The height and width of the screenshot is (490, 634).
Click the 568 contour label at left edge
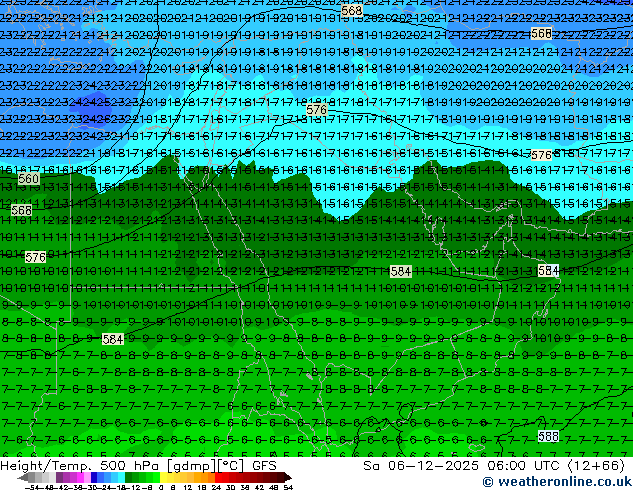[x=21, y=210]
